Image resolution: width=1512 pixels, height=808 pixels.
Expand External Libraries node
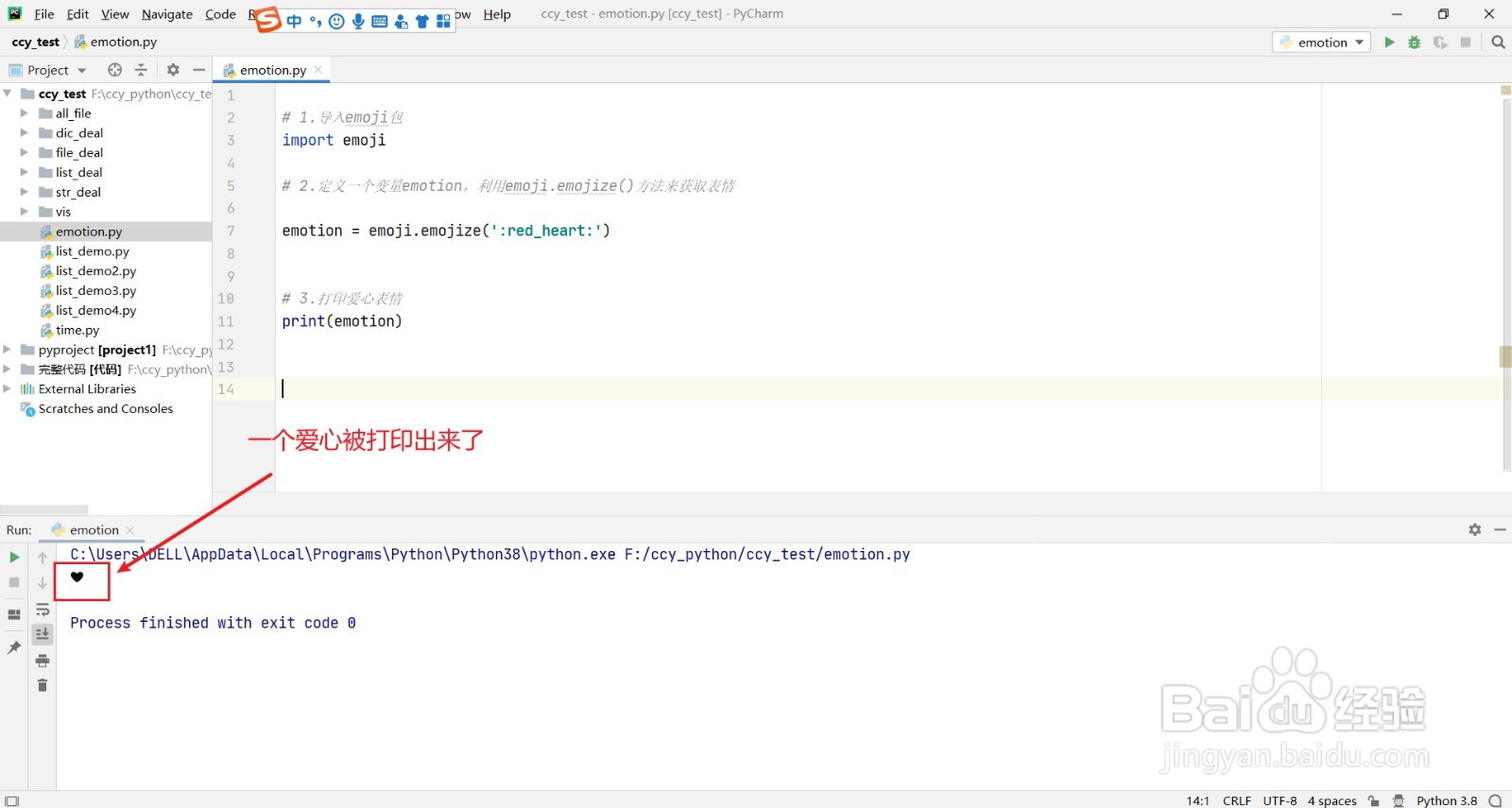8,389
